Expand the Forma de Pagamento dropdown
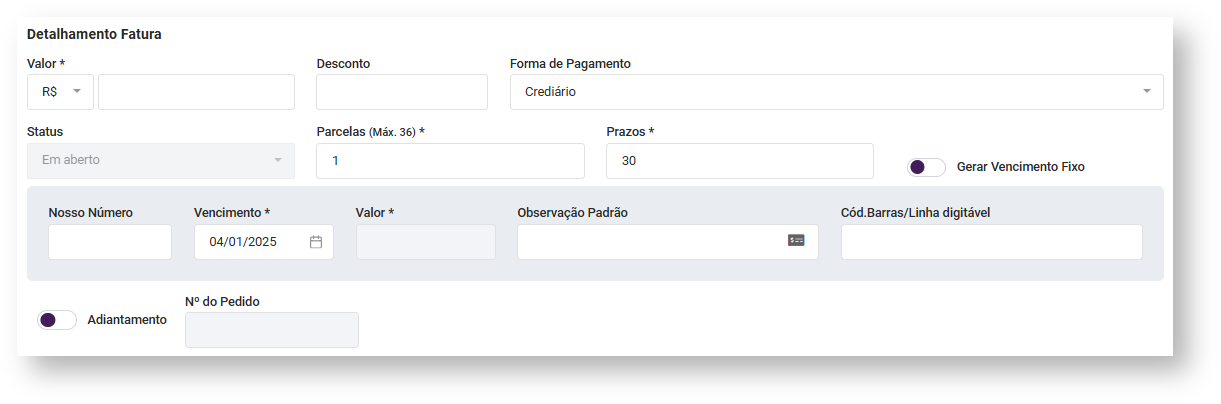Image resolution: width=1221 pixels, height=404 pixels. 1147,92
